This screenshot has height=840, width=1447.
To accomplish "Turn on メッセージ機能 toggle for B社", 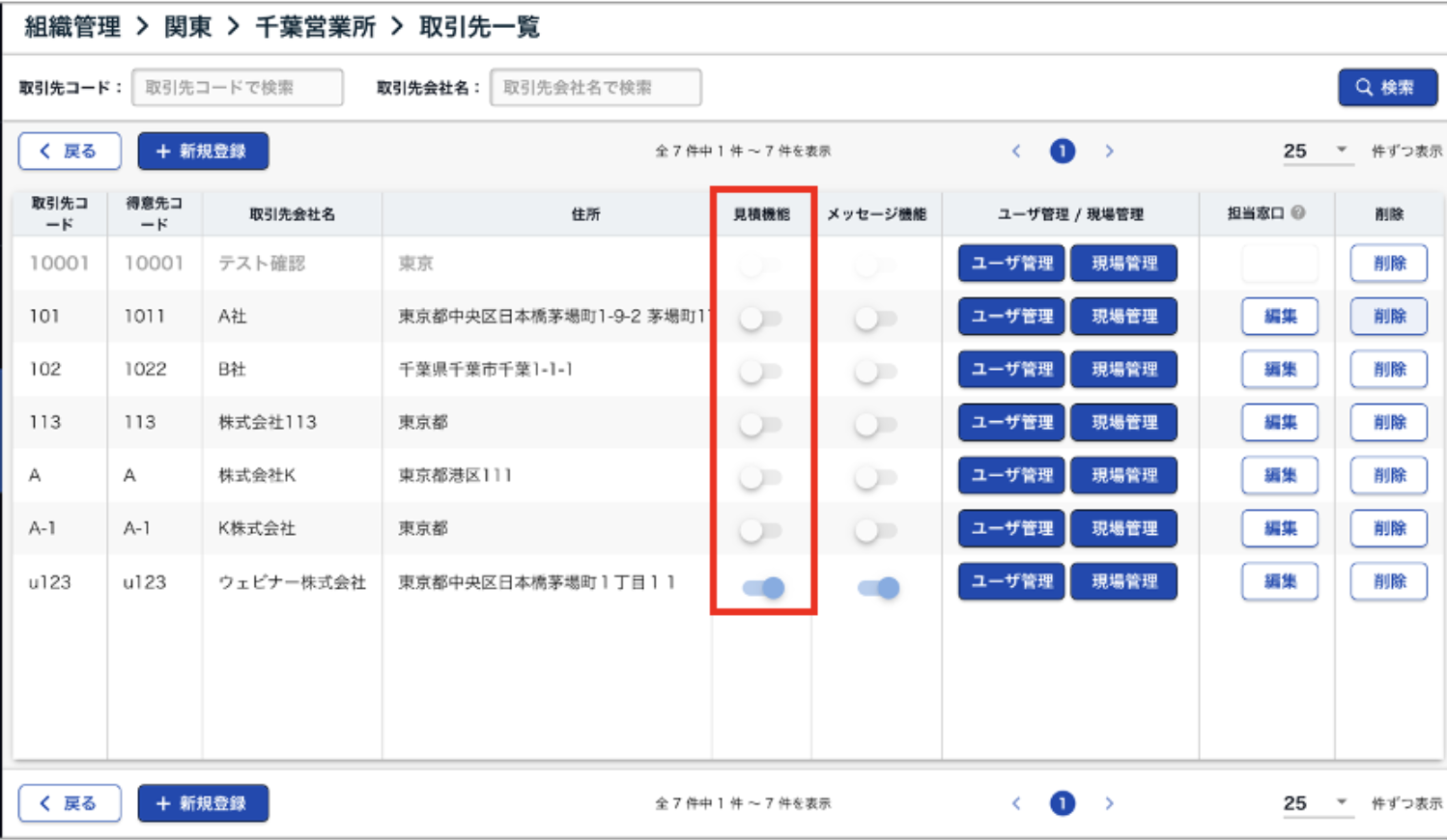I will click(x=875, y=371).
